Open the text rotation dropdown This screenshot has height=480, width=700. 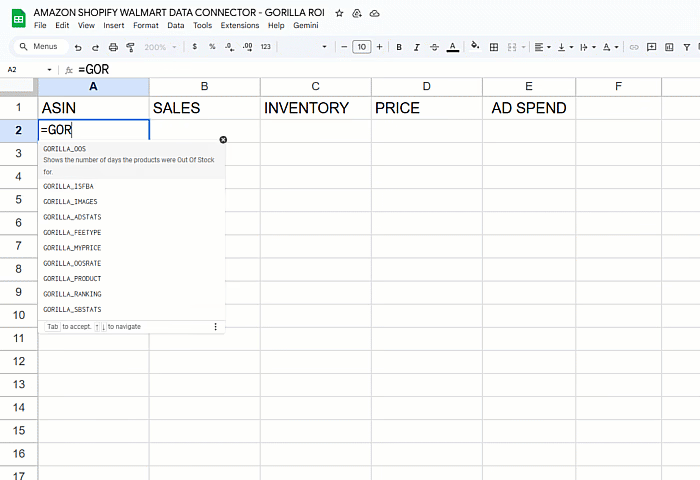(610, 47)
